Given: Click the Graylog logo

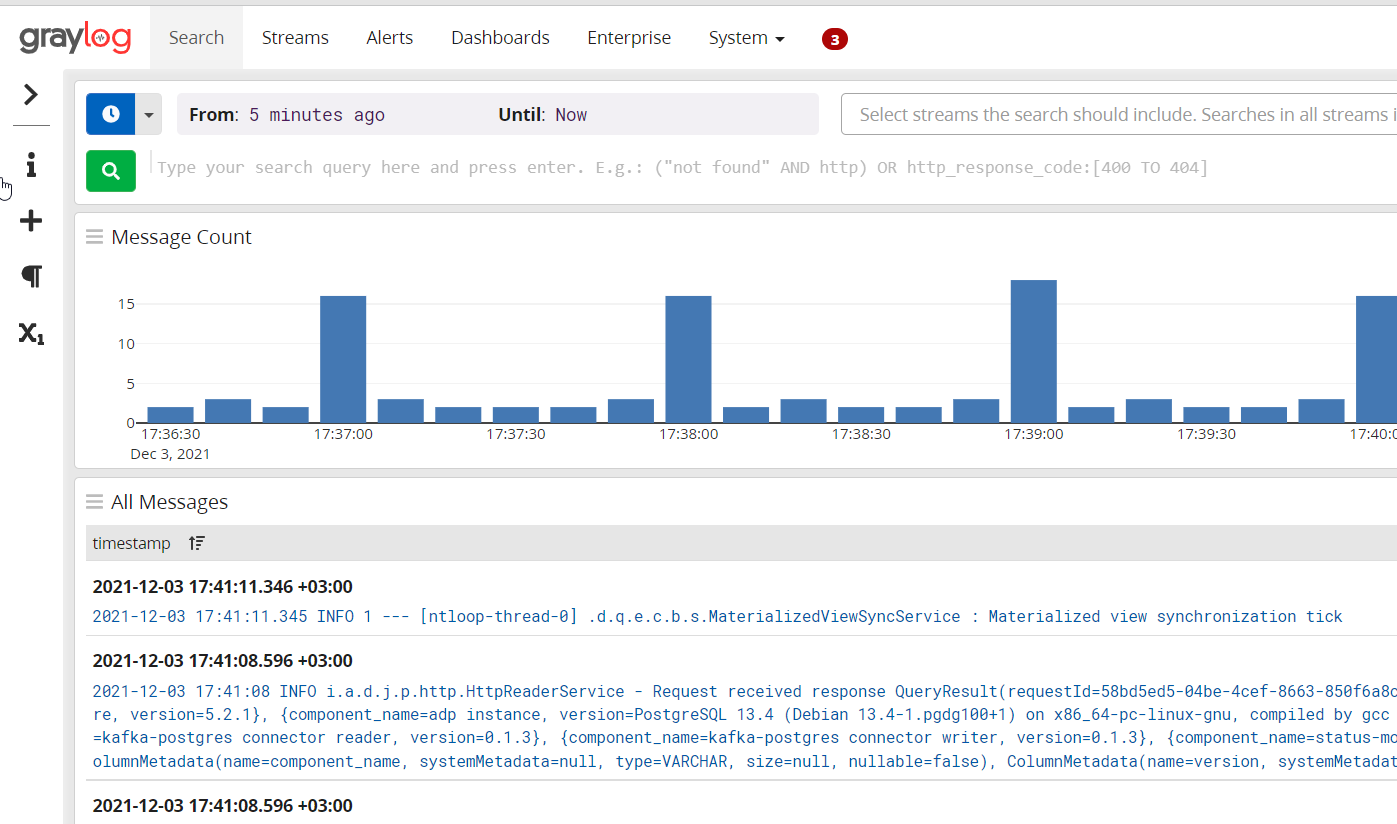Looking at the screenshot, I should click(x=75, y=38).
